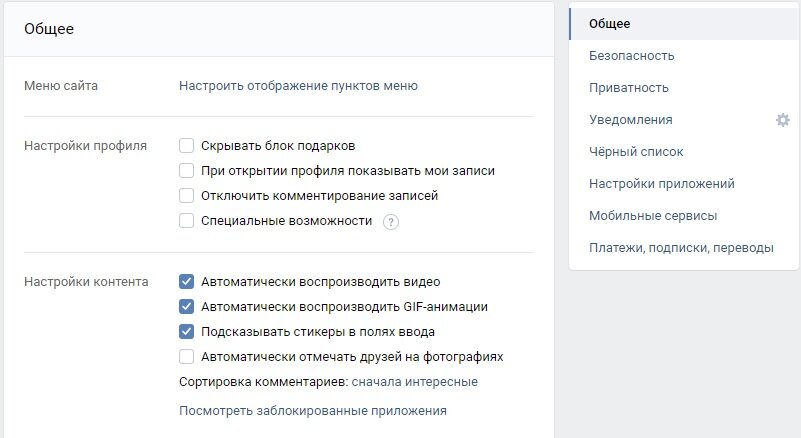This screenshot has height=438, width=801.
Task: Enable Скрывать блок подарков checkbox
Action: pos(186,146)
